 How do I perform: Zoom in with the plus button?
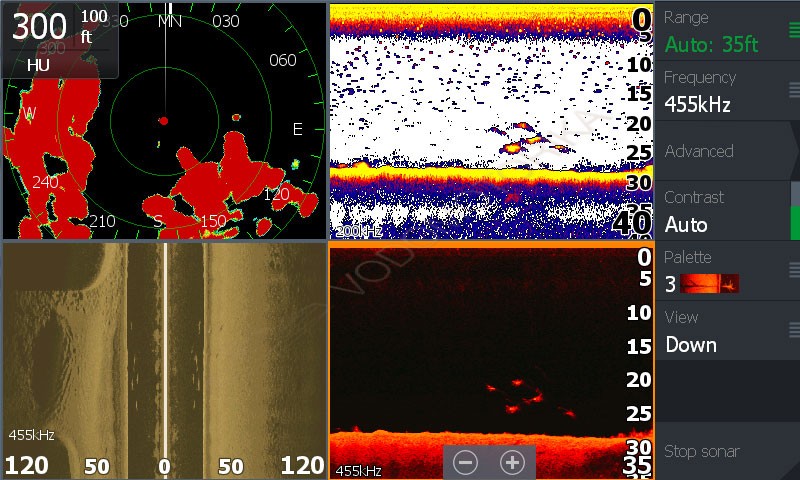click(x=512, y=463)
